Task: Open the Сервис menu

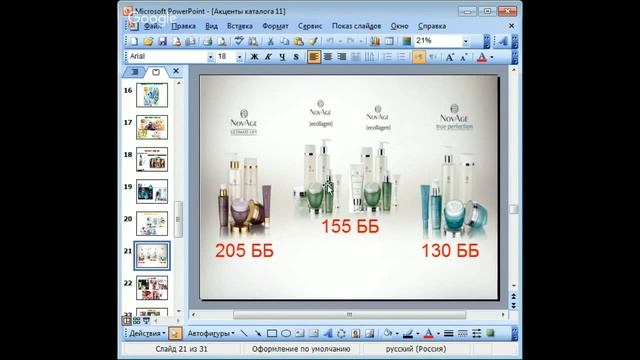Action: coord(310,26)
